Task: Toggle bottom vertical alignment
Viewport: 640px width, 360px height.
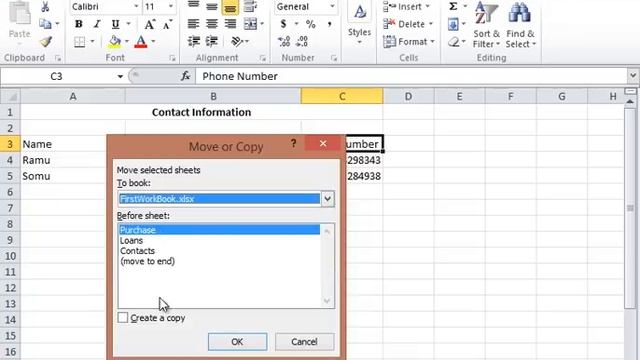Action: (x=230, y=7)
